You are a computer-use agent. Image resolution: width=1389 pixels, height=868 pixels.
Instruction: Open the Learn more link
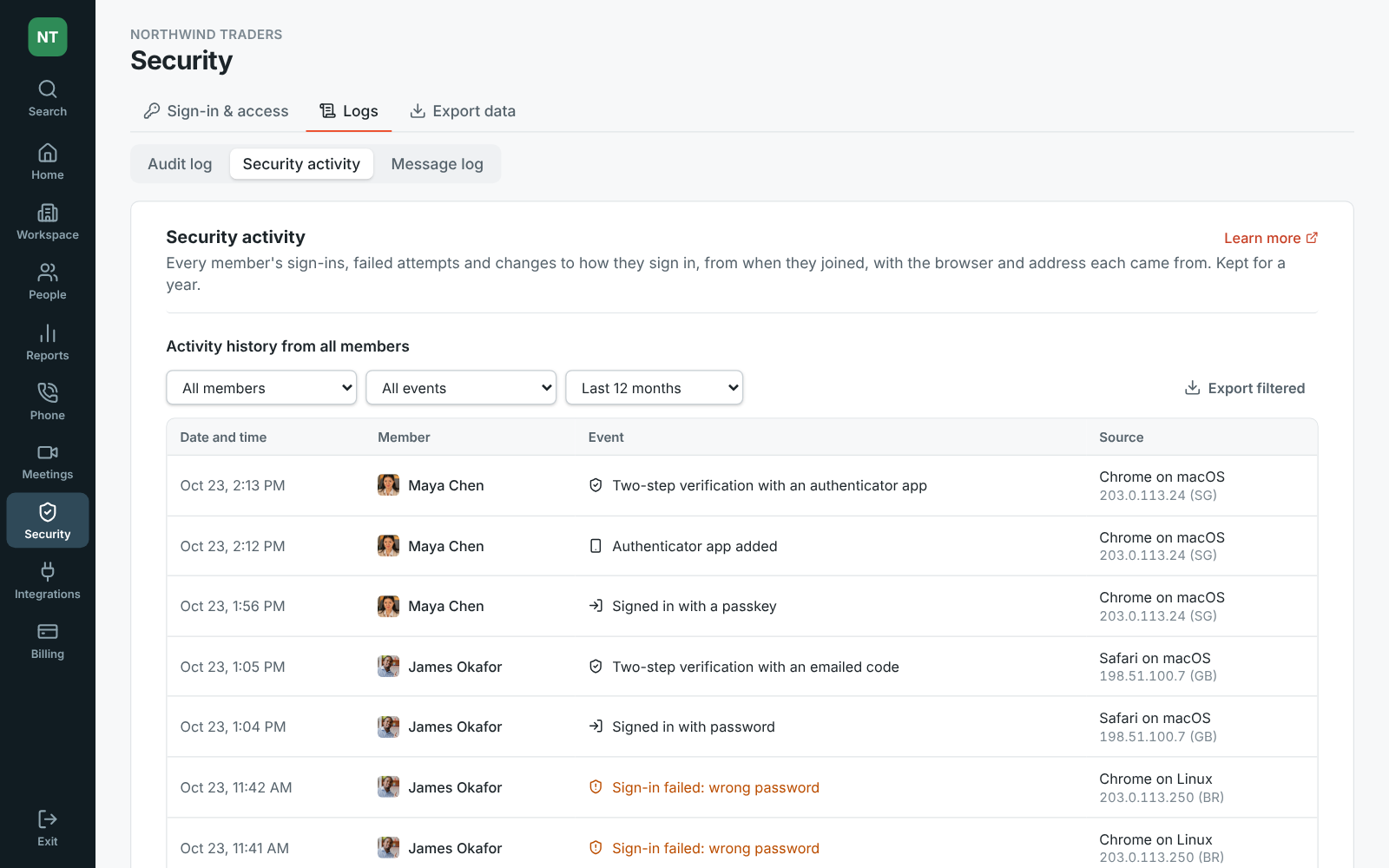(1271, 238)
